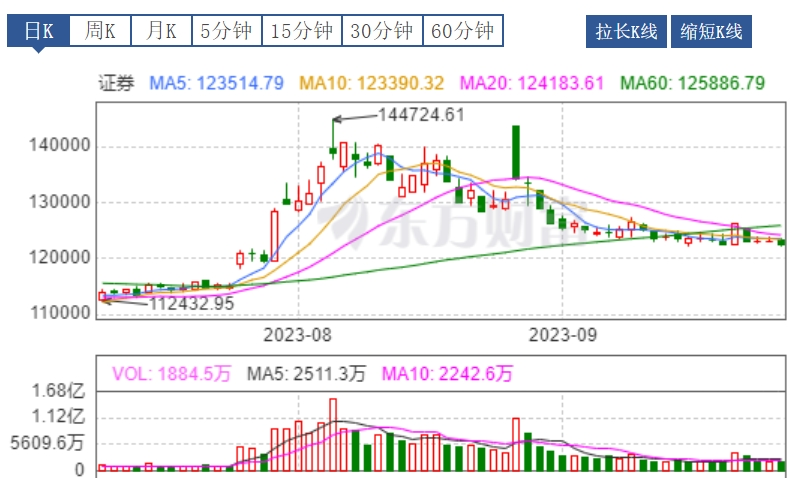
Task: Click the VOL 1884.5万 volume label
Action: tap(171, 374)
